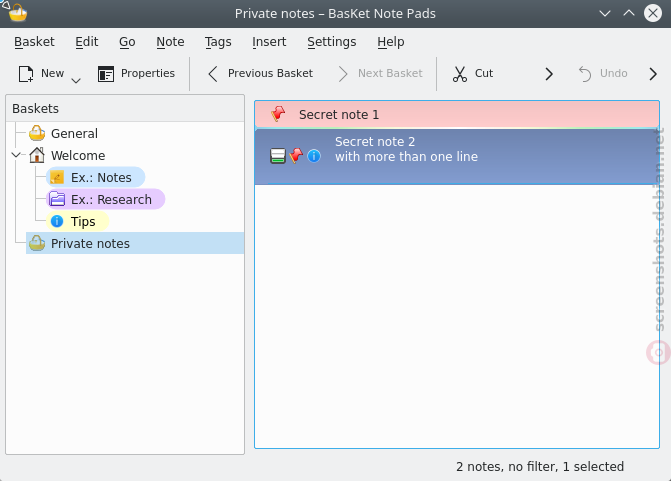
Task: Expand the hidden toolbar items after Cut
Action: click(x=549, y=74)
